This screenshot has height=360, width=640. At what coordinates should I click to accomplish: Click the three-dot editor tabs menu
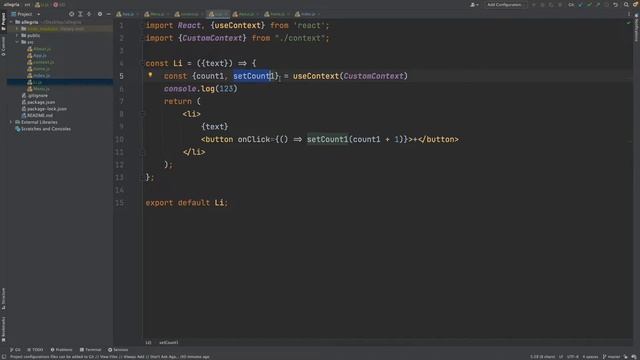click(629, 14)
